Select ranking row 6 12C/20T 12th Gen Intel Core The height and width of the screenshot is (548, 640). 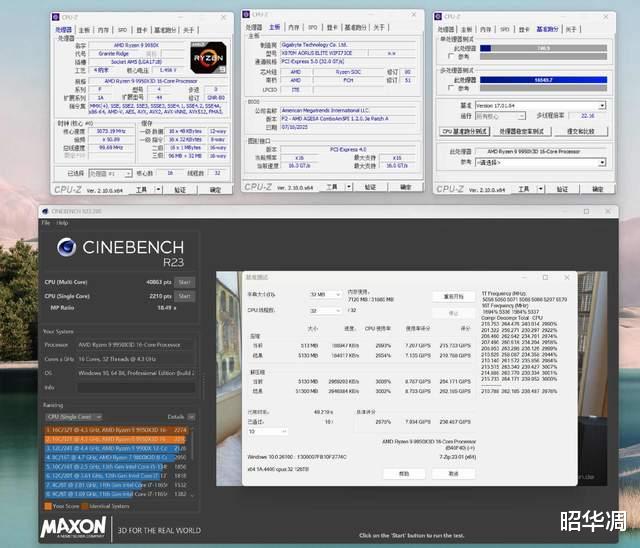point(116,476)
